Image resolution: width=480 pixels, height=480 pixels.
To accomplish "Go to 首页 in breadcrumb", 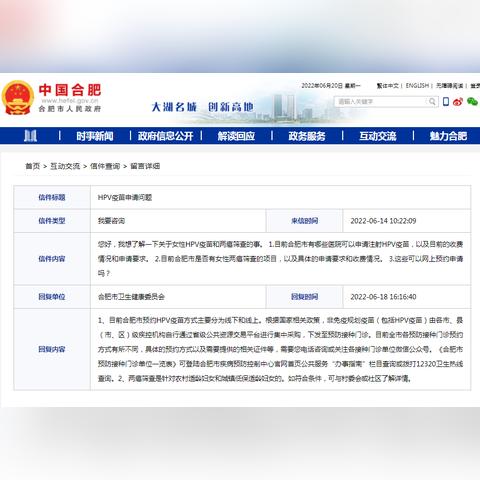I will 33,166.
